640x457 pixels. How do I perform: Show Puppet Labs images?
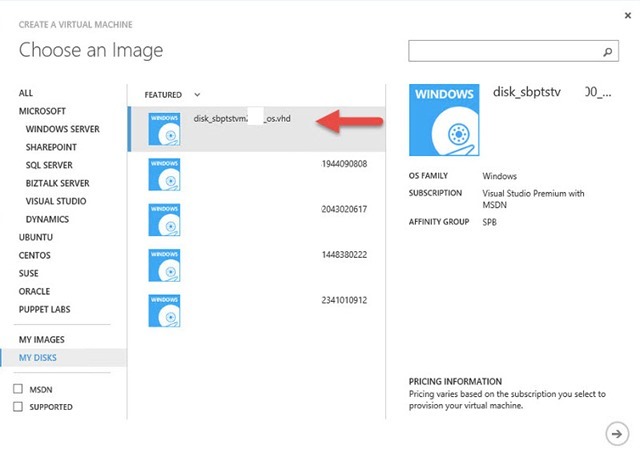tap(44, 309)
